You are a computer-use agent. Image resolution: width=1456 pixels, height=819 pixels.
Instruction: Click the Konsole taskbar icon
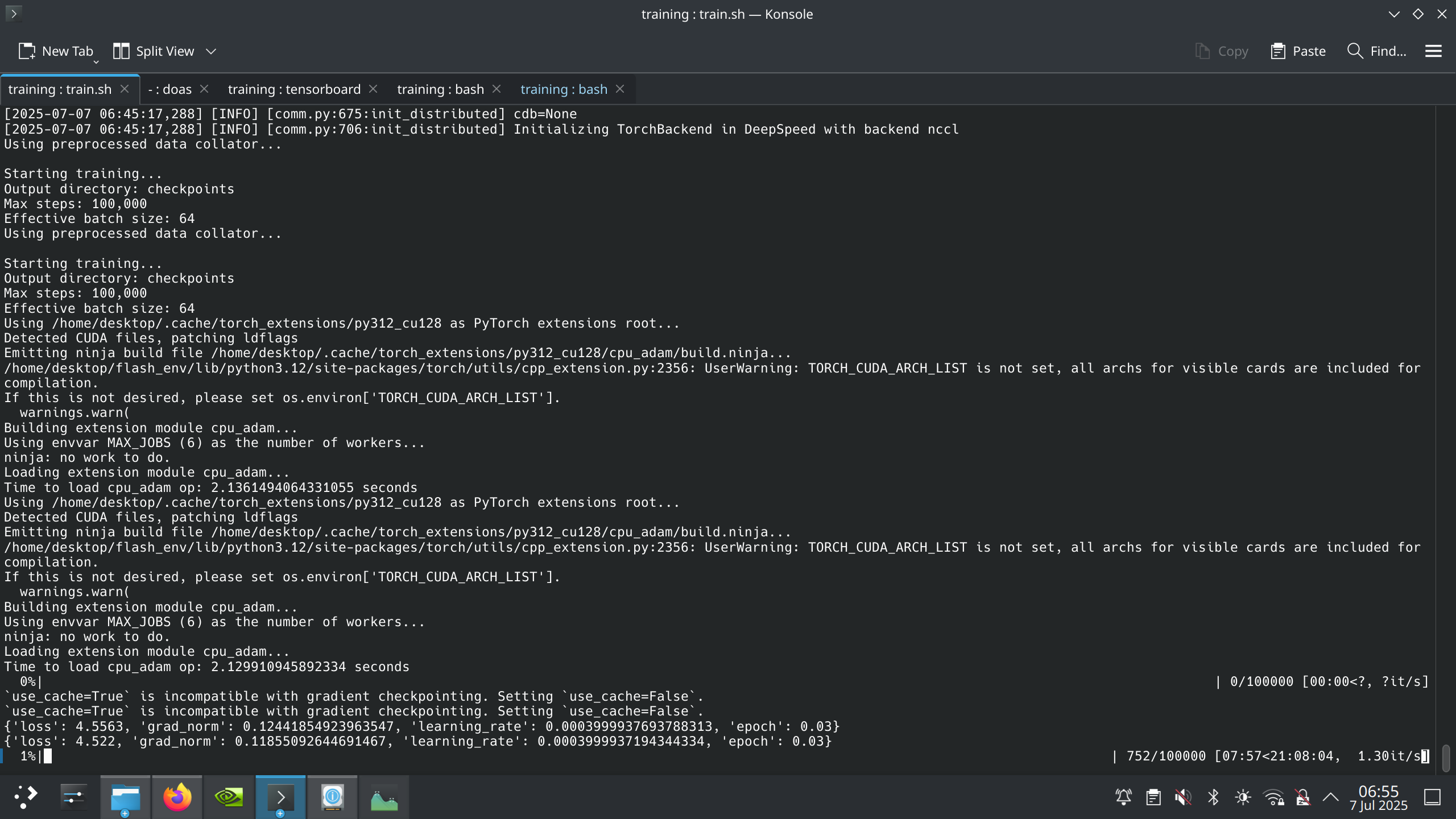coord(280,797)
